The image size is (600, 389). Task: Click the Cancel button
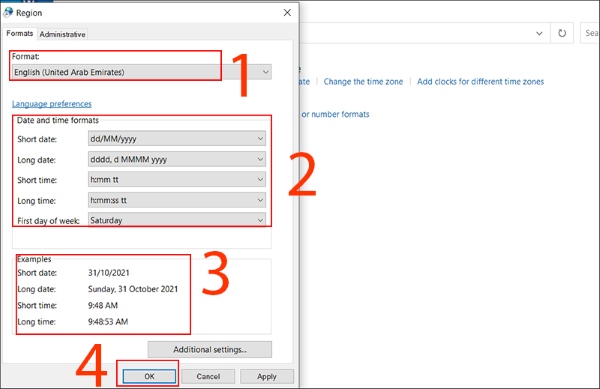208,376
